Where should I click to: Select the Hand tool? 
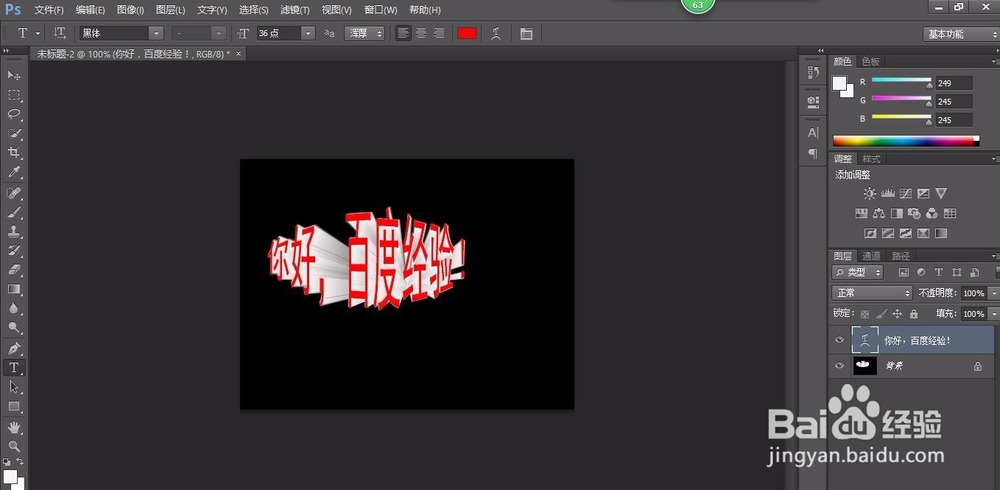click(x=14, y=427)
